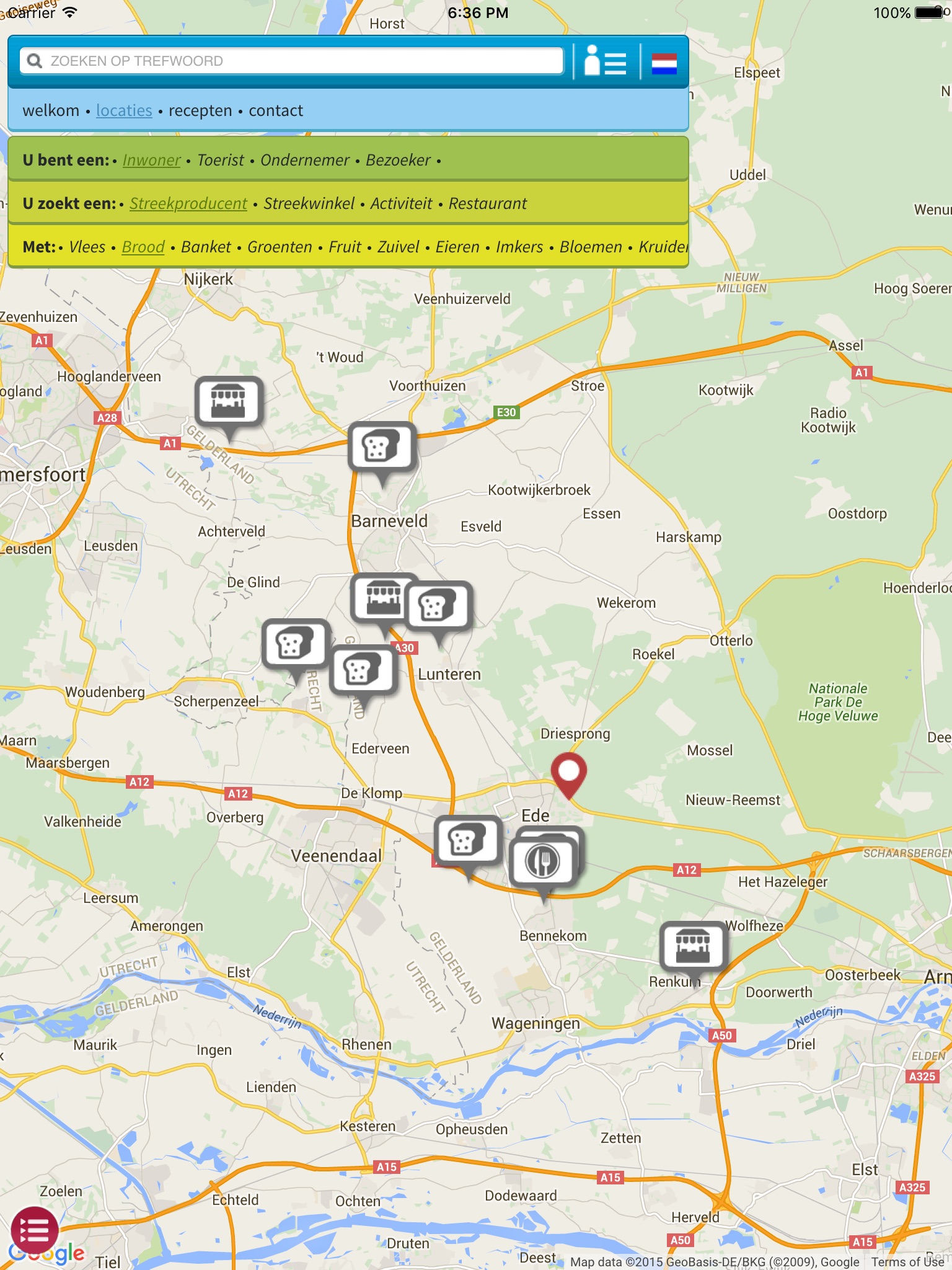Toggle the Streekwinkel search filter
This screenshot has width=952, height=1270.
pos(309,204)
